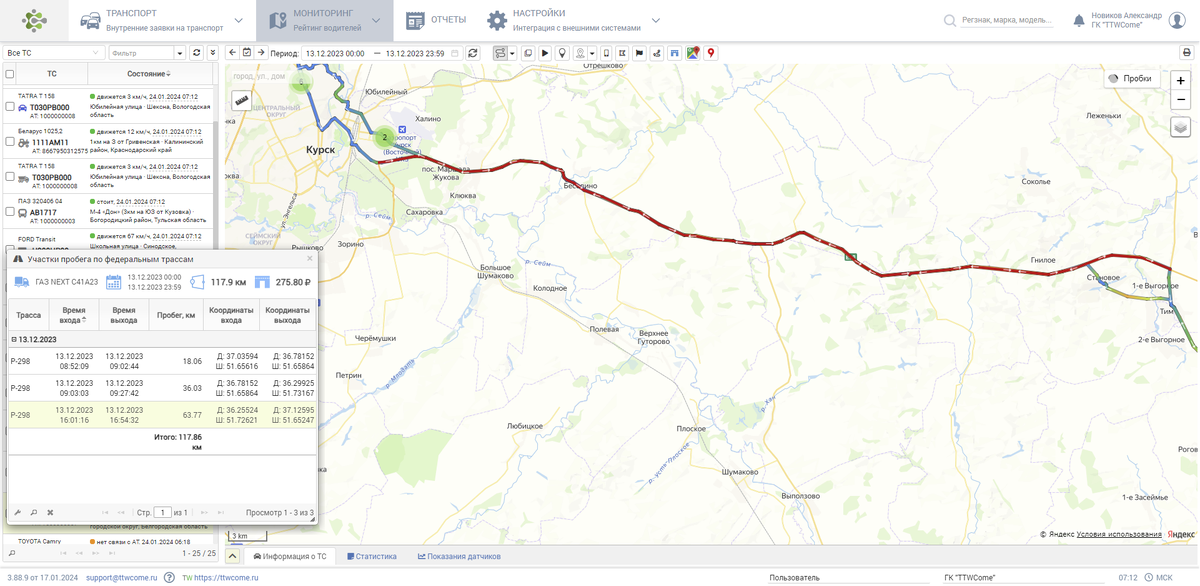The width and height of the screenshot is (1200, 586).
Task: Tick the checkbox for TATRA truck T030PB000
Action: pyautogui.click(x=10, y=177)
